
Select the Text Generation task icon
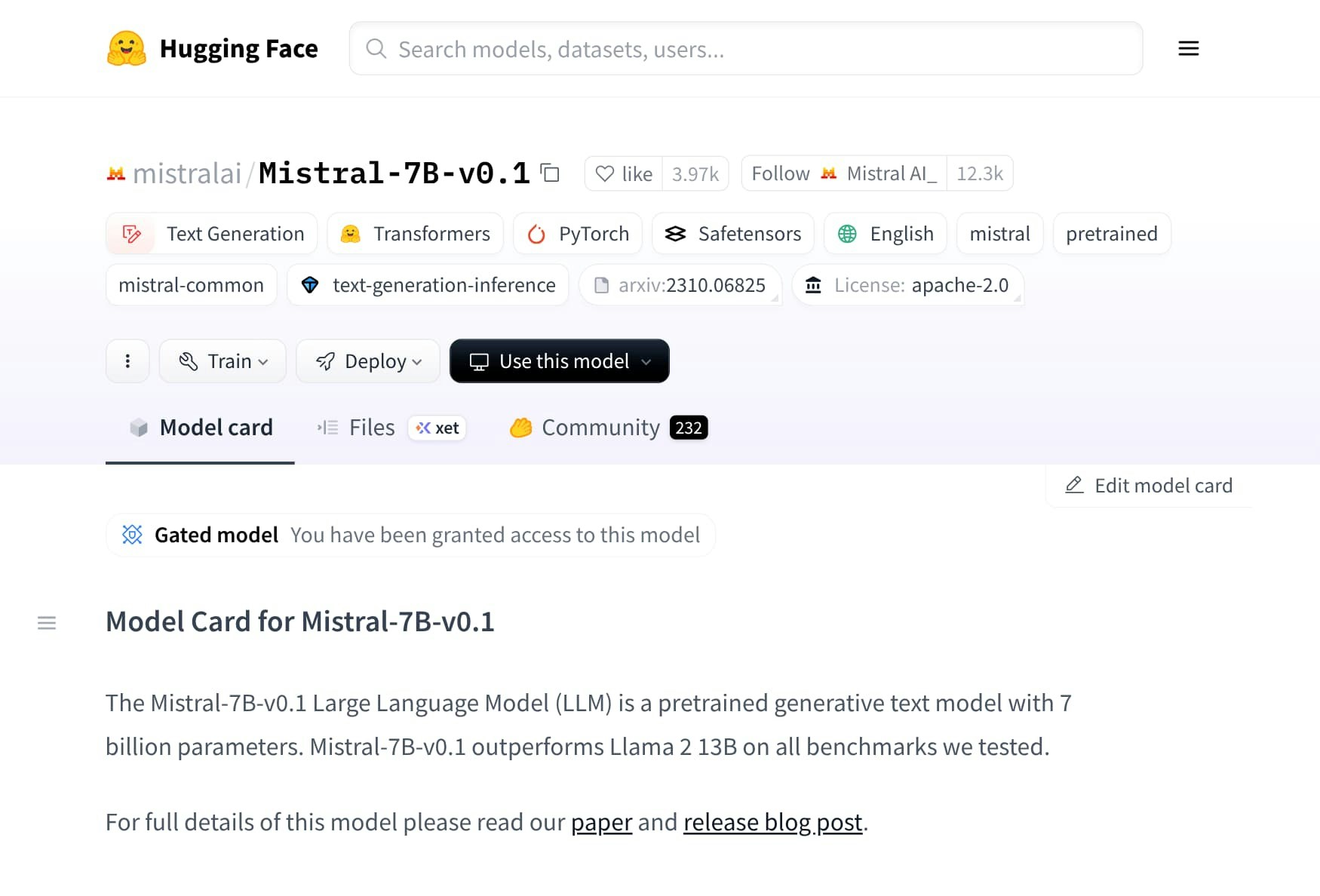click(130, 234)
